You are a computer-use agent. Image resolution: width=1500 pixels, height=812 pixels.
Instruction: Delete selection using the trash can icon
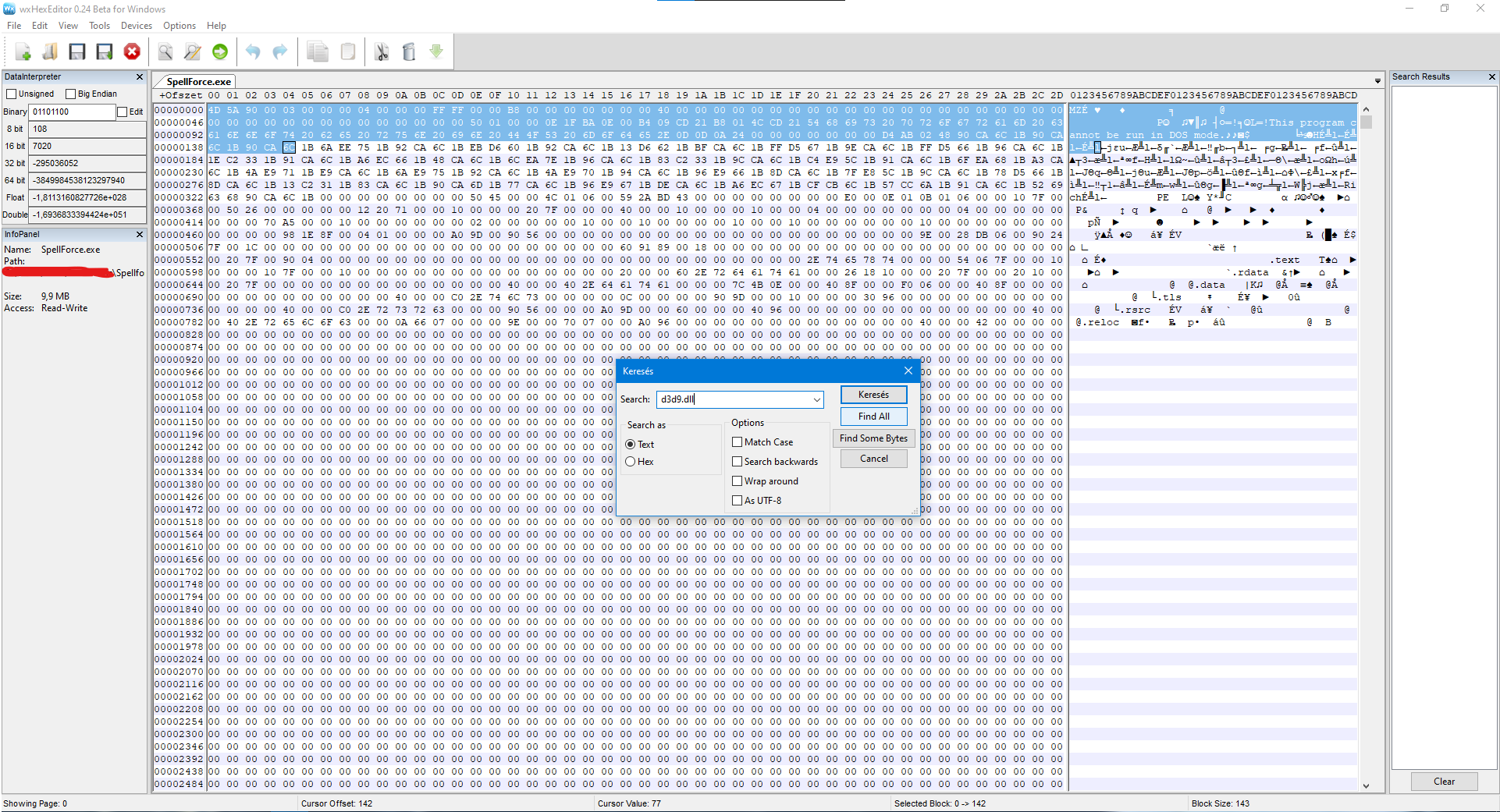point(409,51)
